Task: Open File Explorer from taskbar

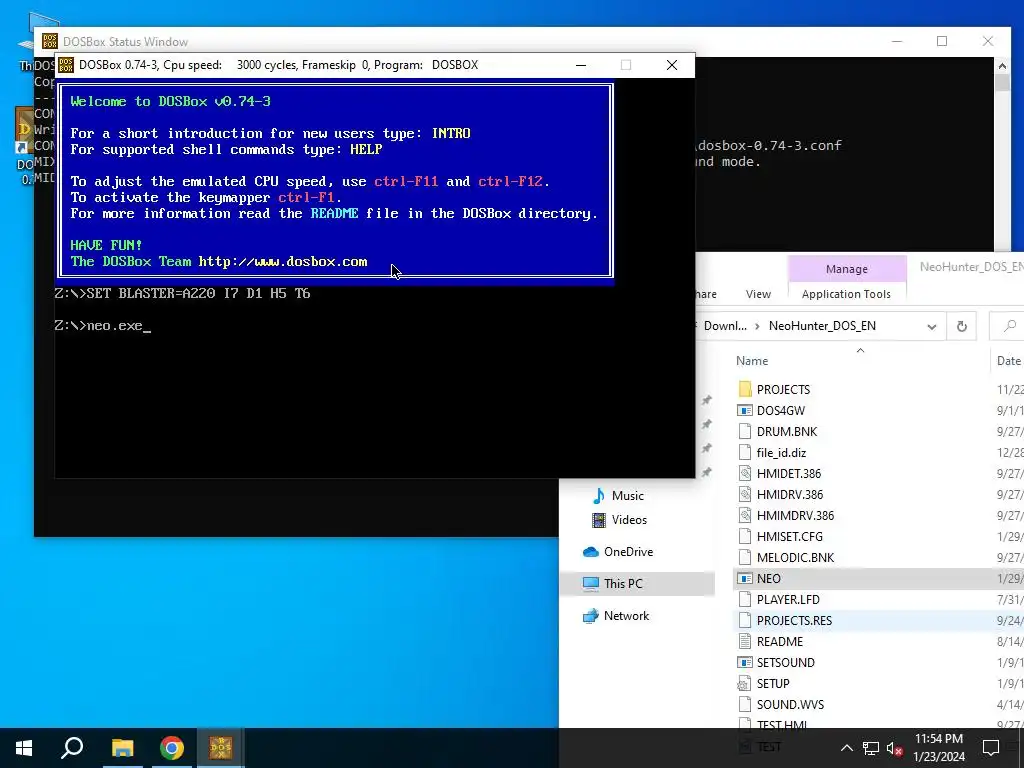Action: pyautogui.click(x=122, y=748)
